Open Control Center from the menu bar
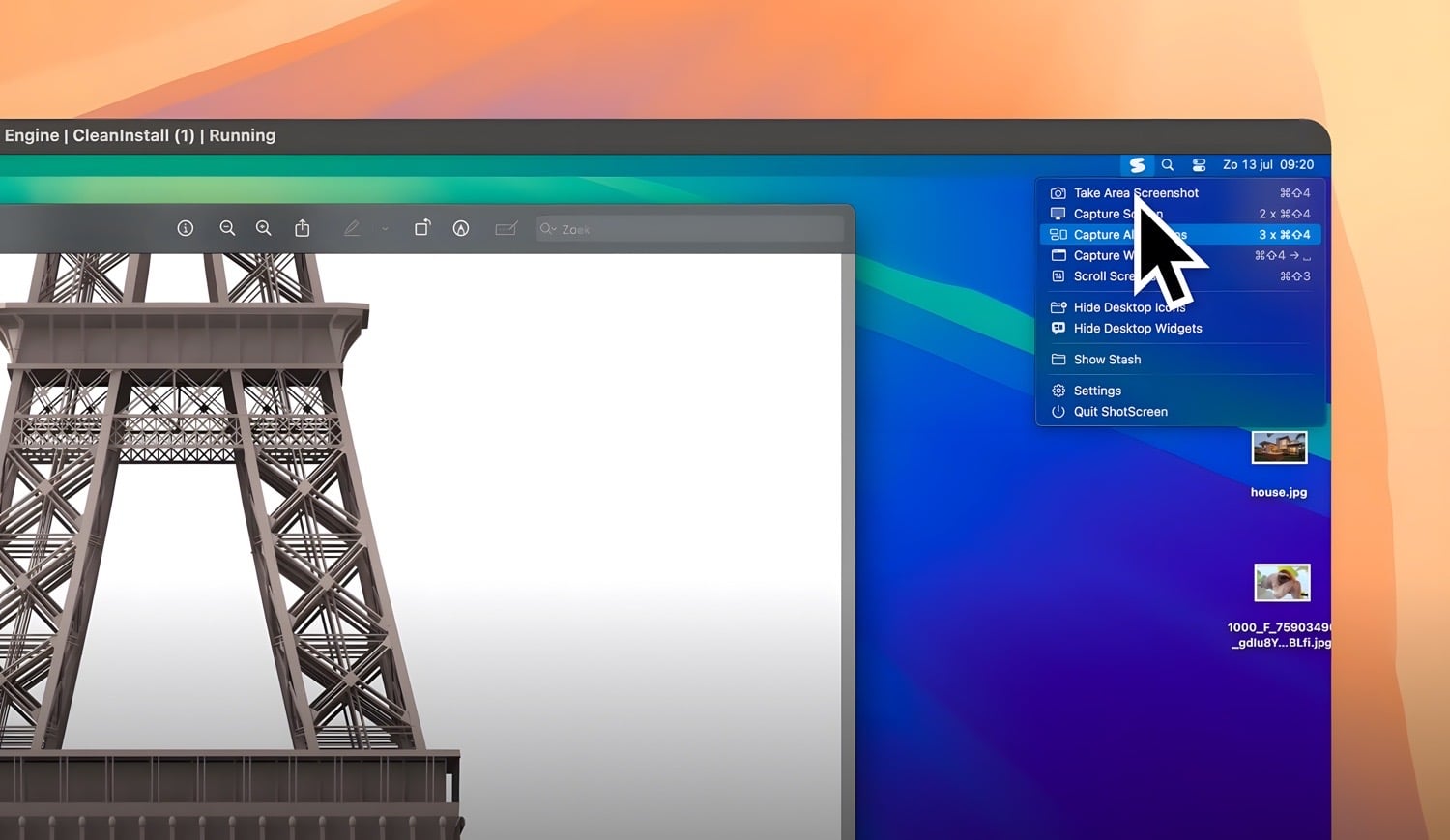The width and height of the screenshot is (1450, 840). click(1199, 165)
